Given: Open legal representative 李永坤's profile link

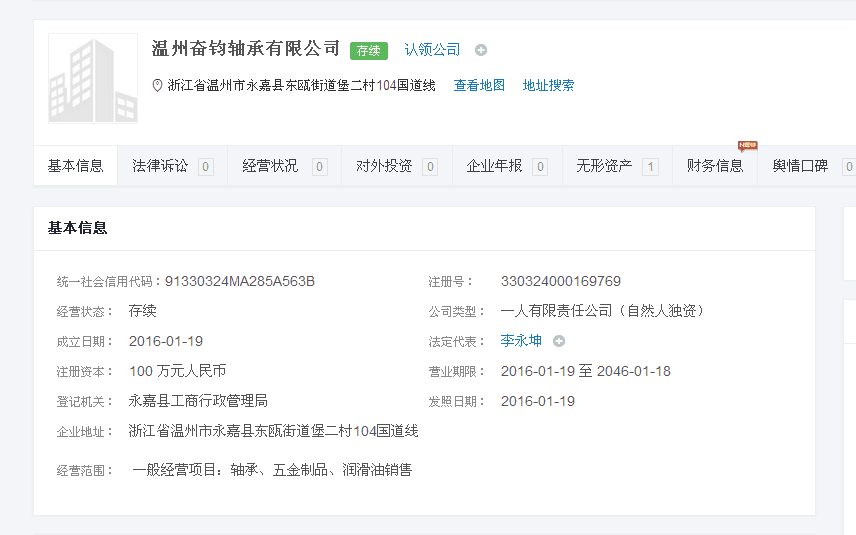Looking at the screenshot, I should point(521,341).
